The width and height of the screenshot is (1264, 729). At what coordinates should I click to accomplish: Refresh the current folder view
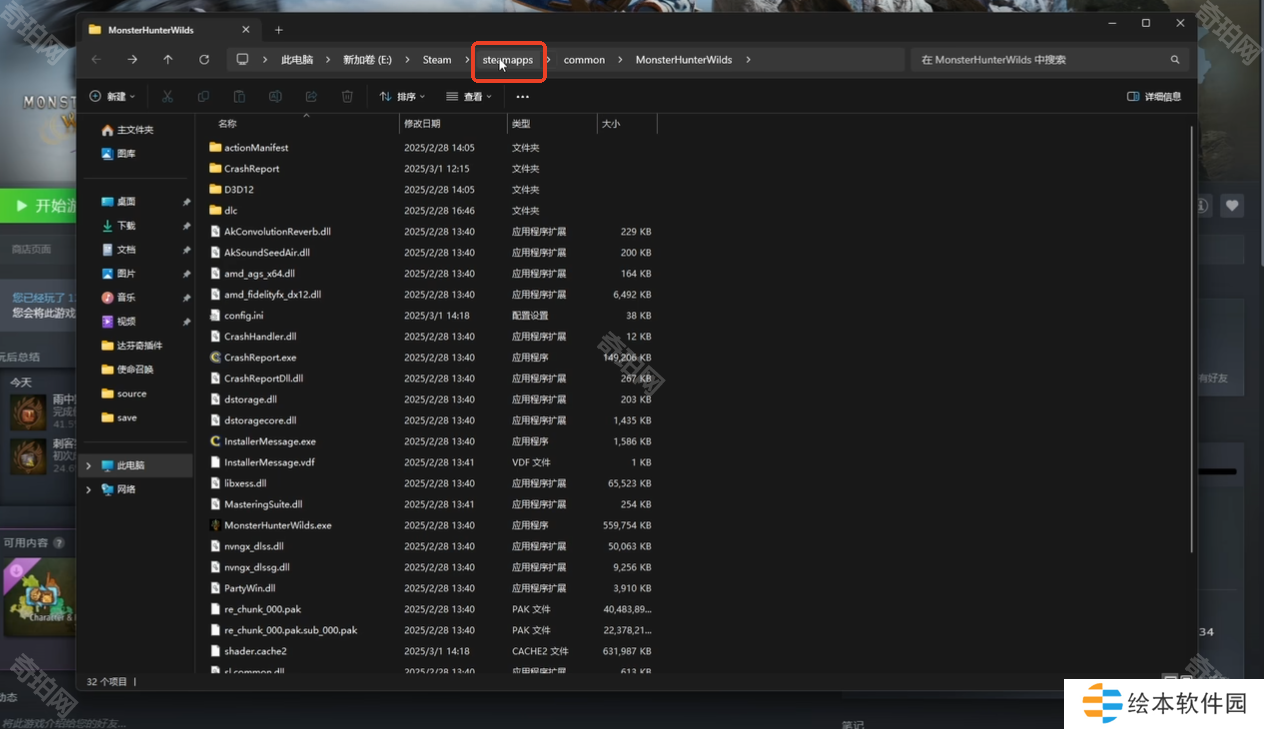(x=204, y=60)
